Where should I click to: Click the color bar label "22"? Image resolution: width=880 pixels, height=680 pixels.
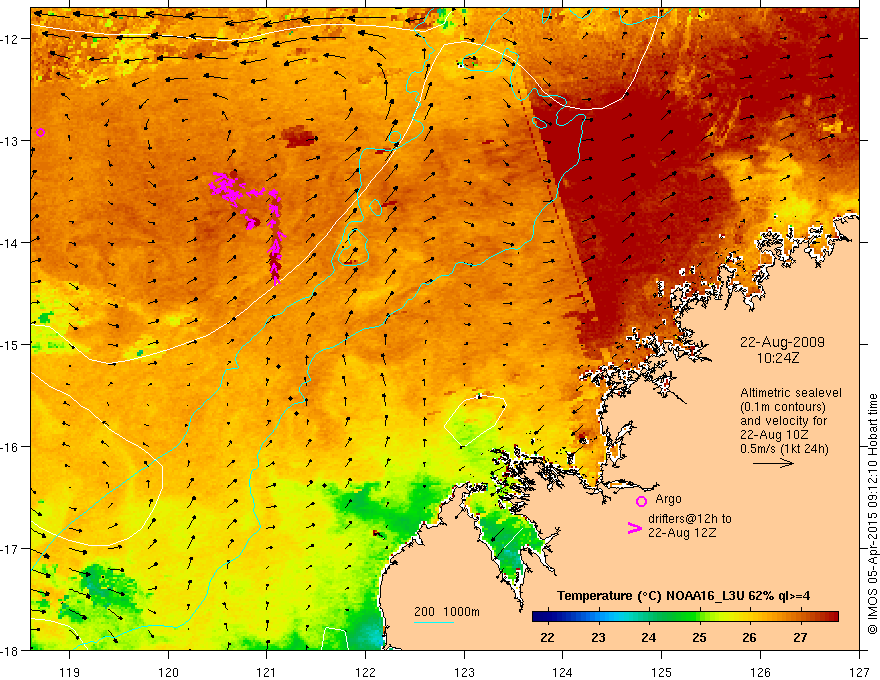pyautogui.click(x=547, y=637)
